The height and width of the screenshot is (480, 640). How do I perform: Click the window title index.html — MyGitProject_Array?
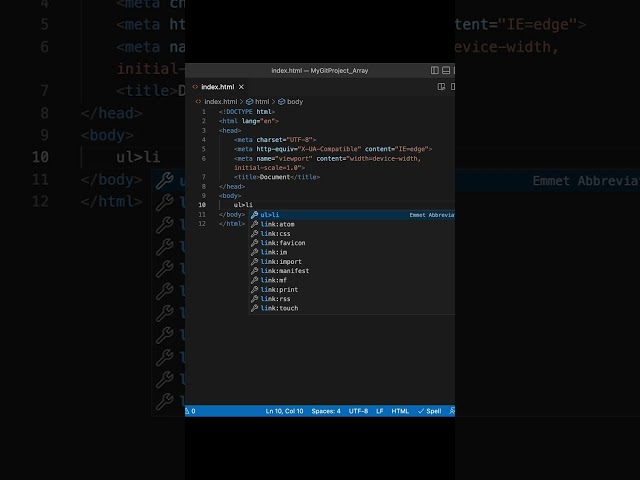point(320,71)
